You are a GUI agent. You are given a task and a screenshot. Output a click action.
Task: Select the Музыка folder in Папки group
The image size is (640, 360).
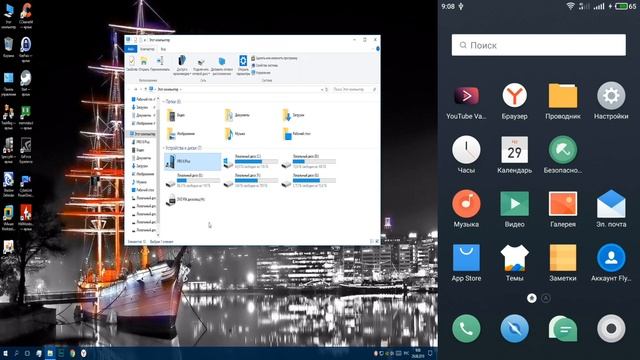point(235,133)
